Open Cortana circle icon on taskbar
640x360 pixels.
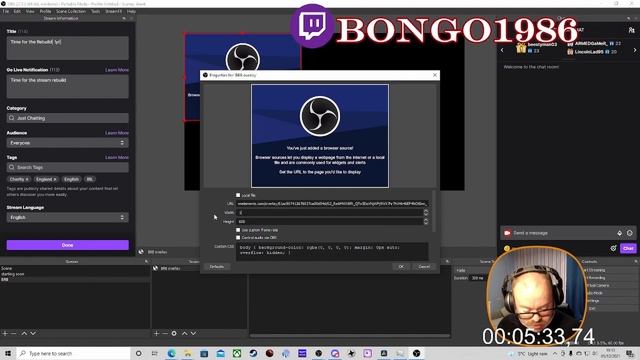138,353
